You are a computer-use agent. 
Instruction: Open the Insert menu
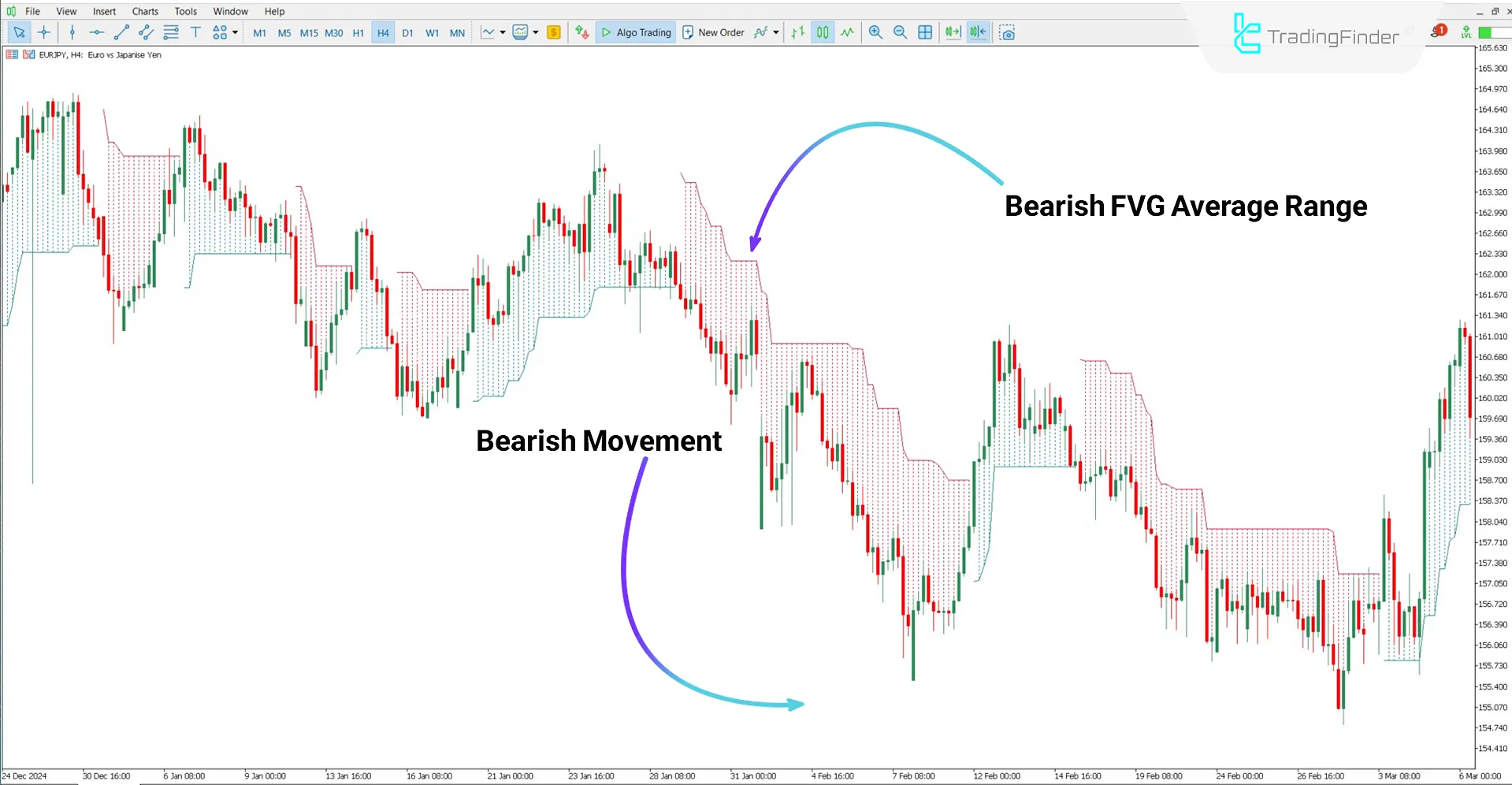click(104, 11)
